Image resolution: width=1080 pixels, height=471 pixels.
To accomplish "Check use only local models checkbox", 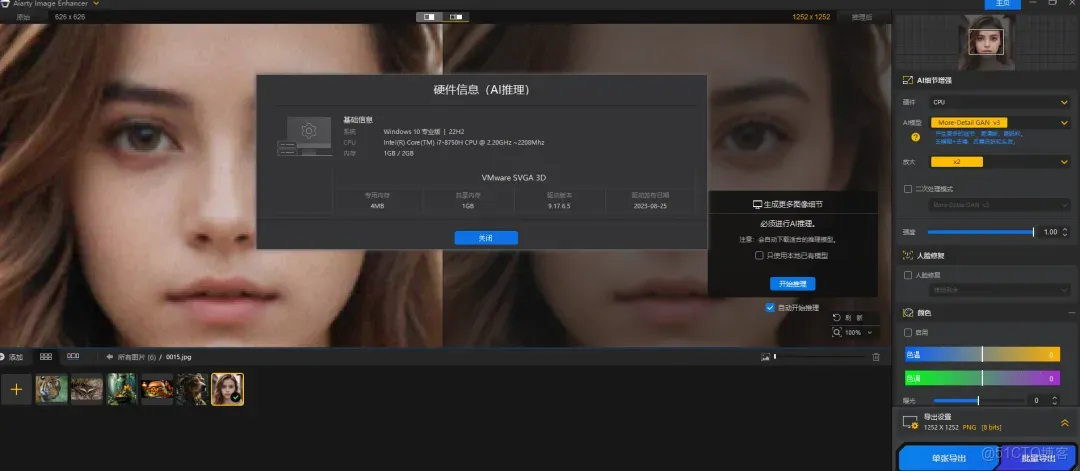I will pyautogui.click(x=759, y=255).
